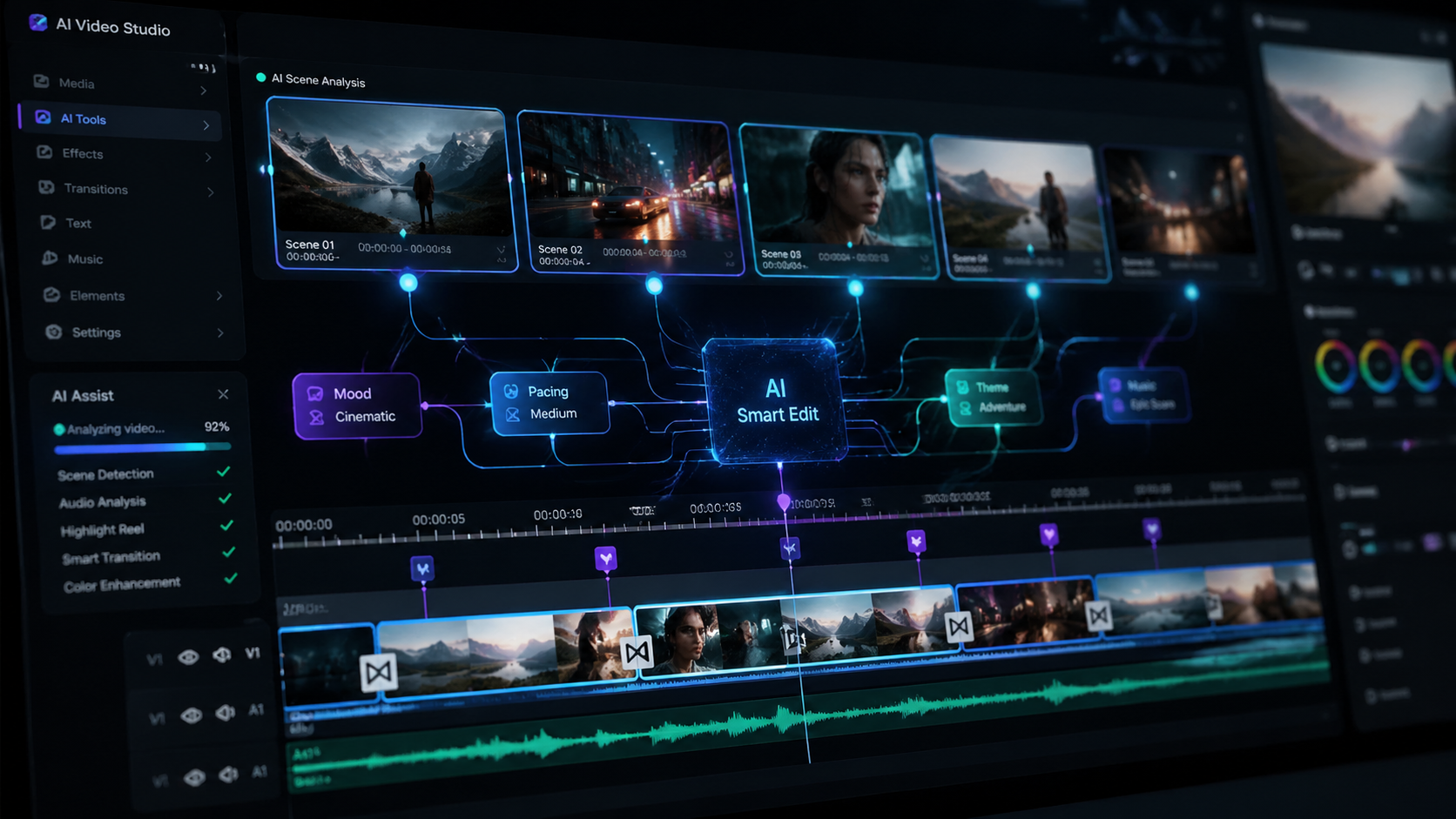The width and height of the screenshot is (1456, 819).
Task: Select the green audio waveform clip
Action: click(x=807, y=718)
